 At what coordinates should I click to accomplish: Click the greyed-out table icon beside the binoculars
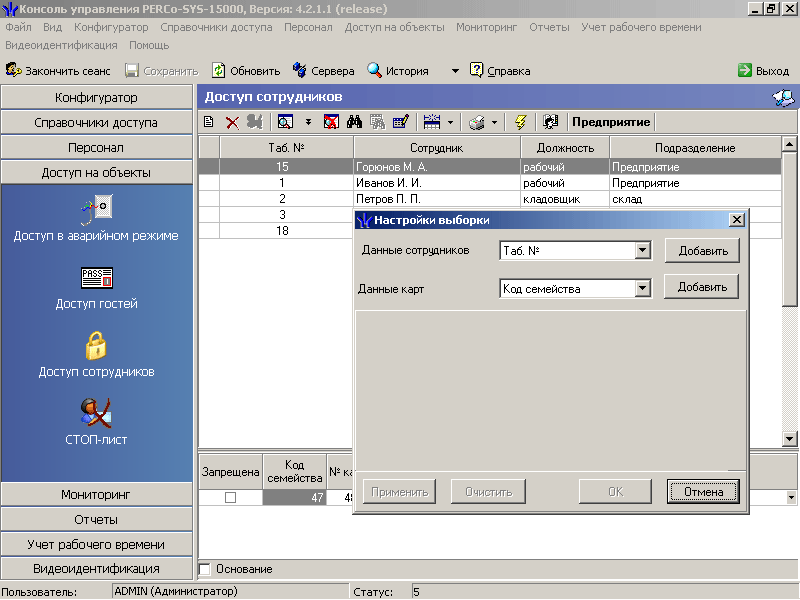click(377, 122)
